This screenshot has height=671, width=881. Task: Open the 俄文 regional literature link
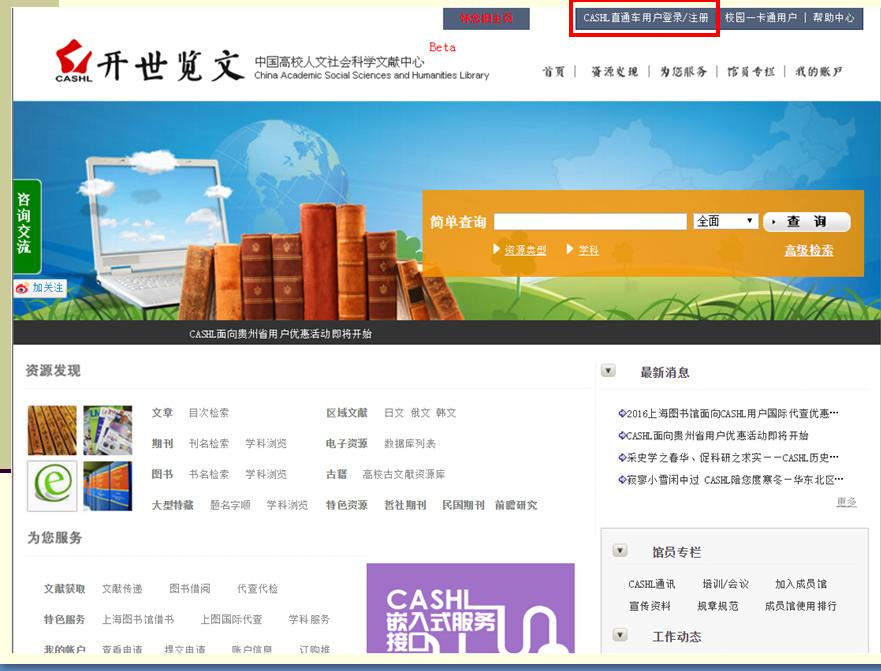(420, 413)
